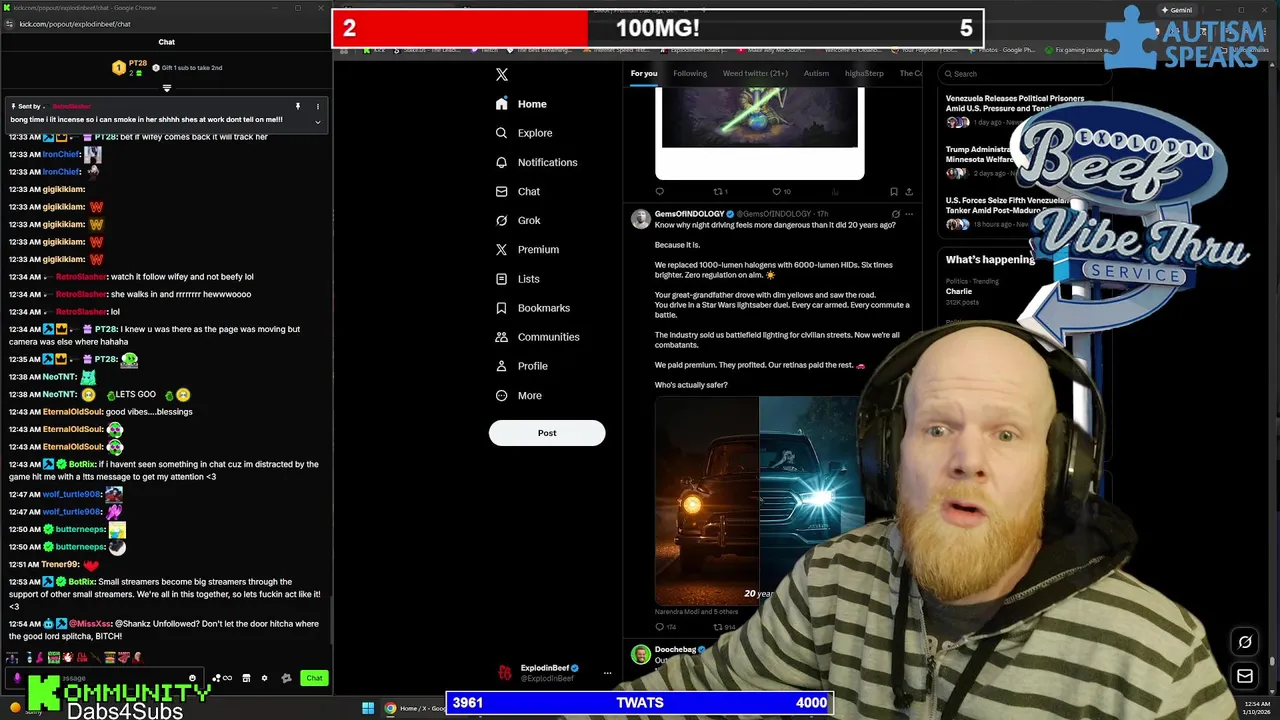This screenshot has width=1280, height=720.
Task: Open the floating messages envelope button
Action: (x=1245, y=676)
